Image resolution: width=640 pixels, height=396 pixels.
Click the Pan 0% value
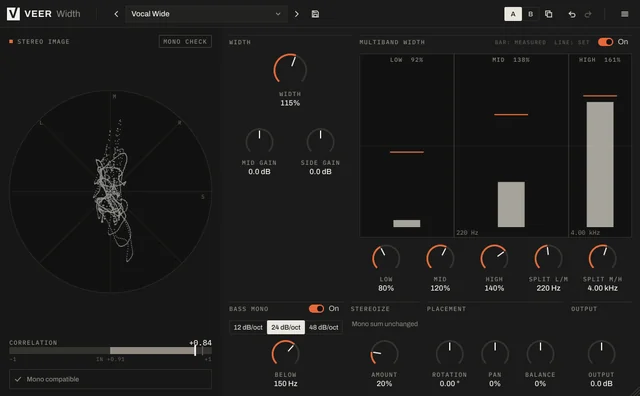(x=495, y=383)
